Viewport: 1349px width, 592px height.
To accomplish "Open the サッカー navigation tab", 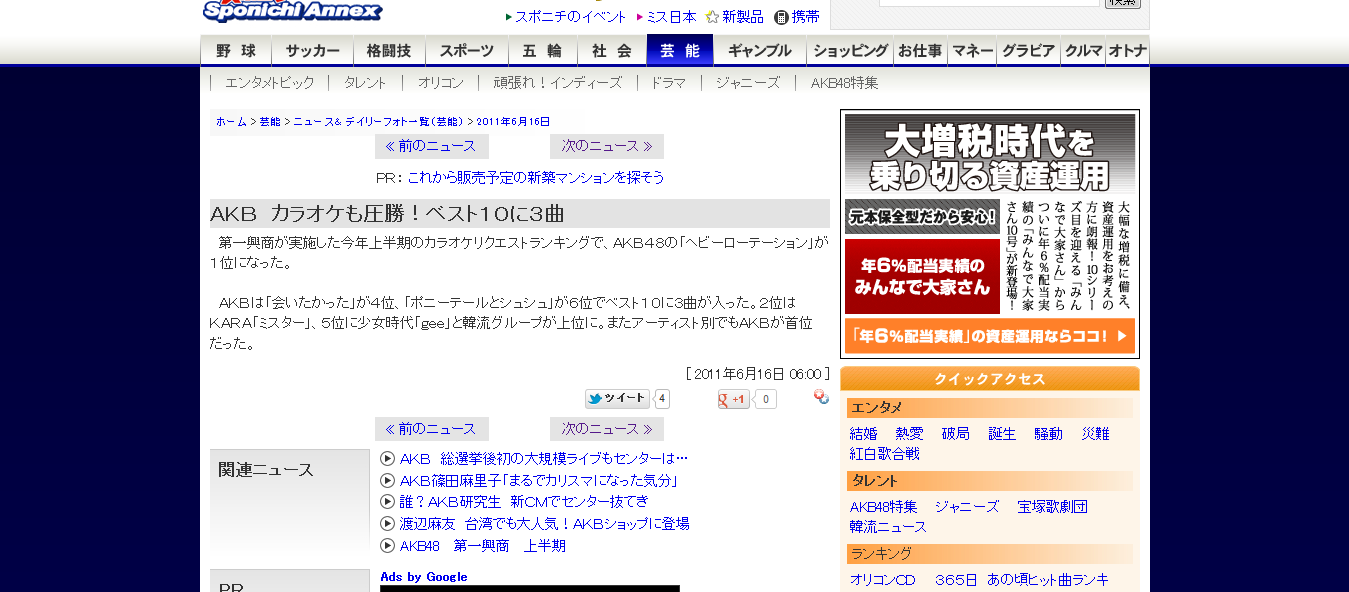I will [313, 51].
